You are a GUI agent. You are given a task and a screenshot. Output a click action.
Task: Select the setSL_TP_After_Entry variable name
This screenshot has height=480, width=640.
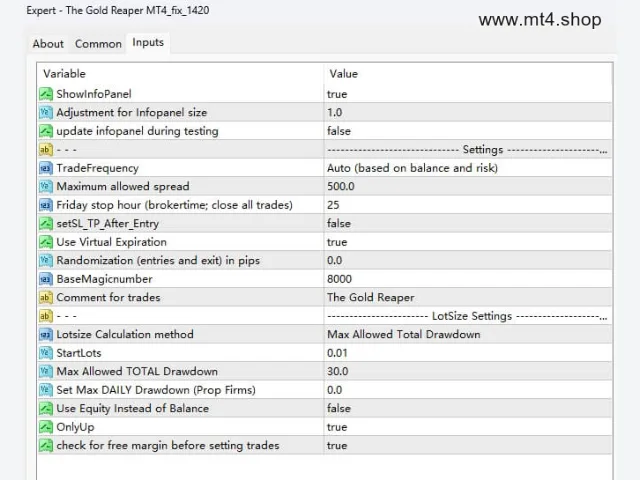click(x=107, y=223)
